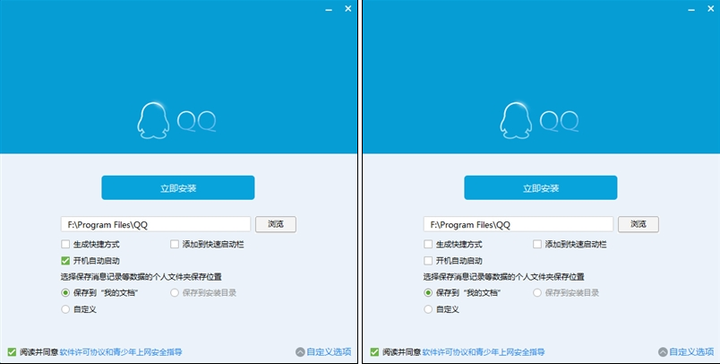Viewport: 720px width, 364px height.
Task: Toggle 阅读并同意 checkbox in left window
Action: (11, 352)
